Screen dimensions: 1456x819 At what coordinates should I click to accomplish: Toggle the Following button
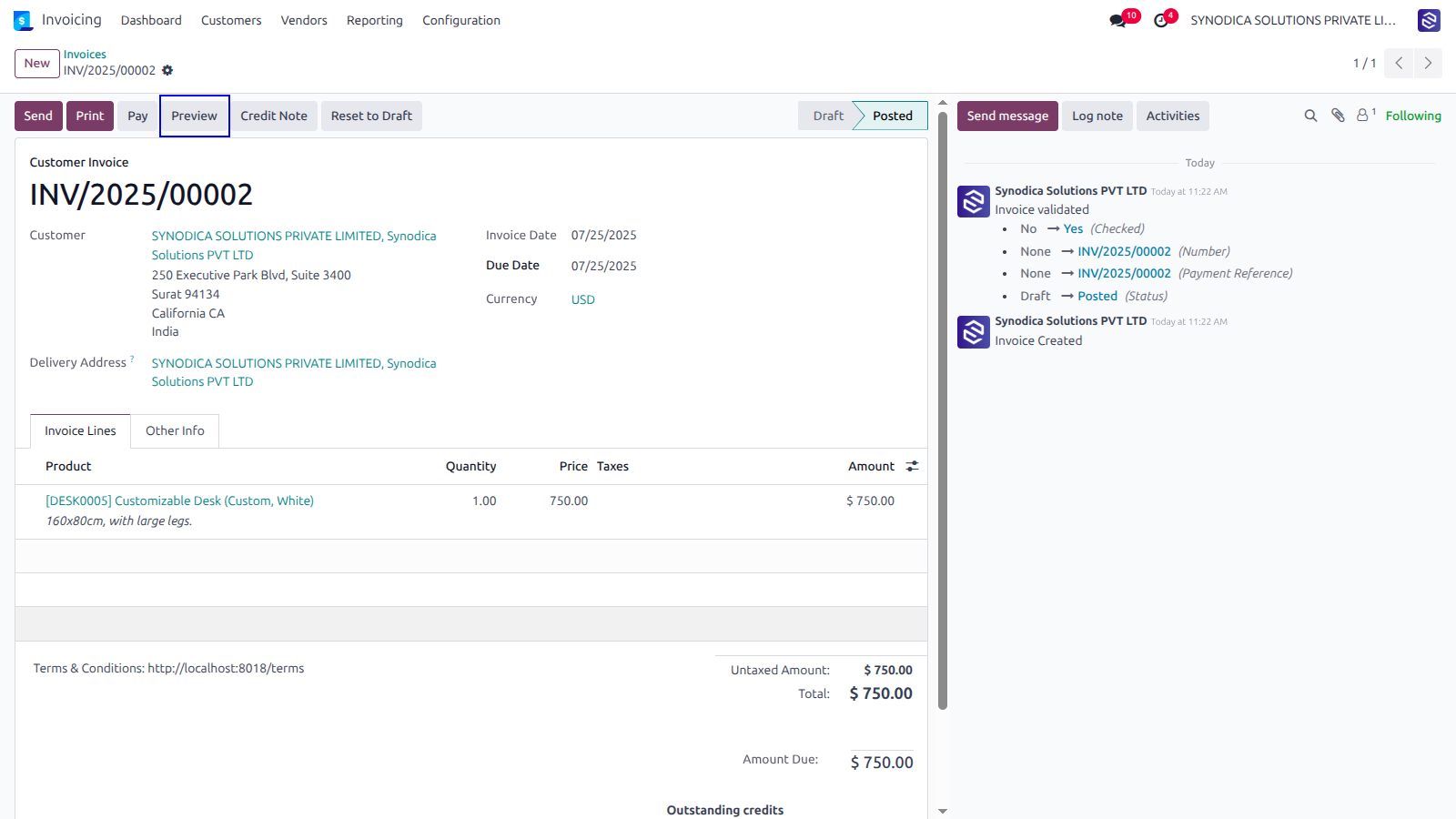click(x=1413, y=116)
